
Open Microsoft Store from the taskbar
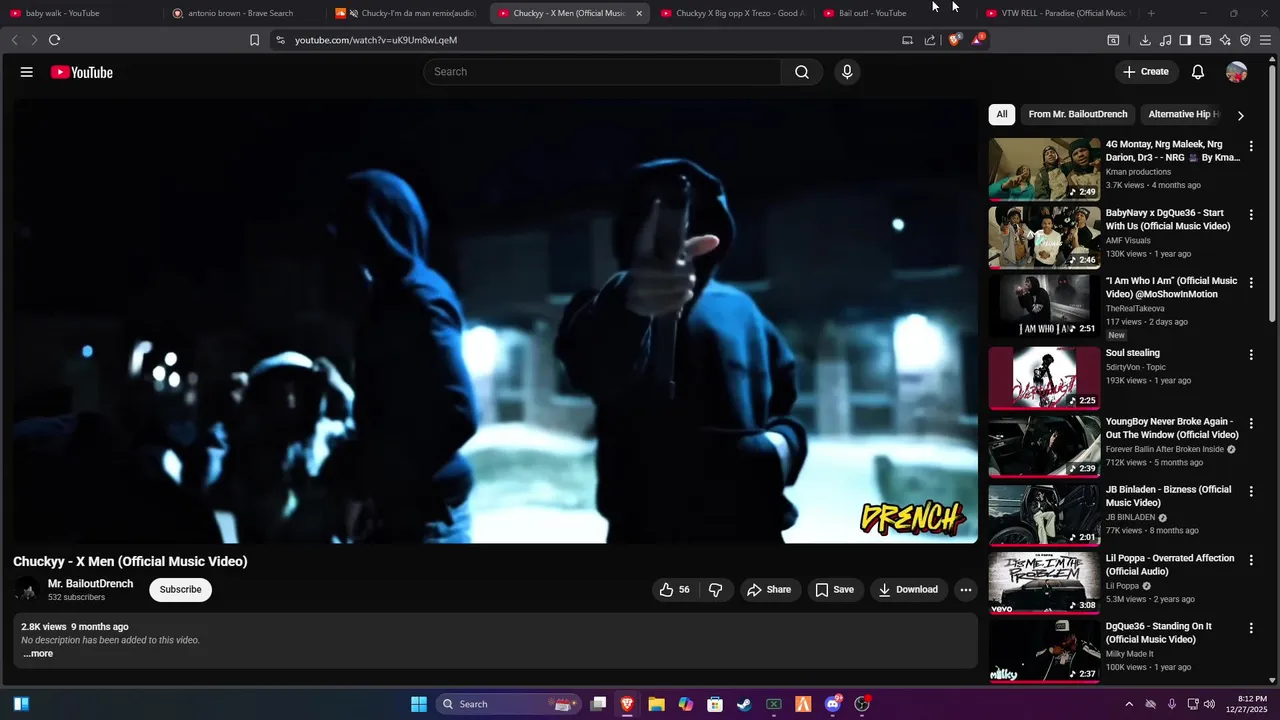tap(715, 704)
